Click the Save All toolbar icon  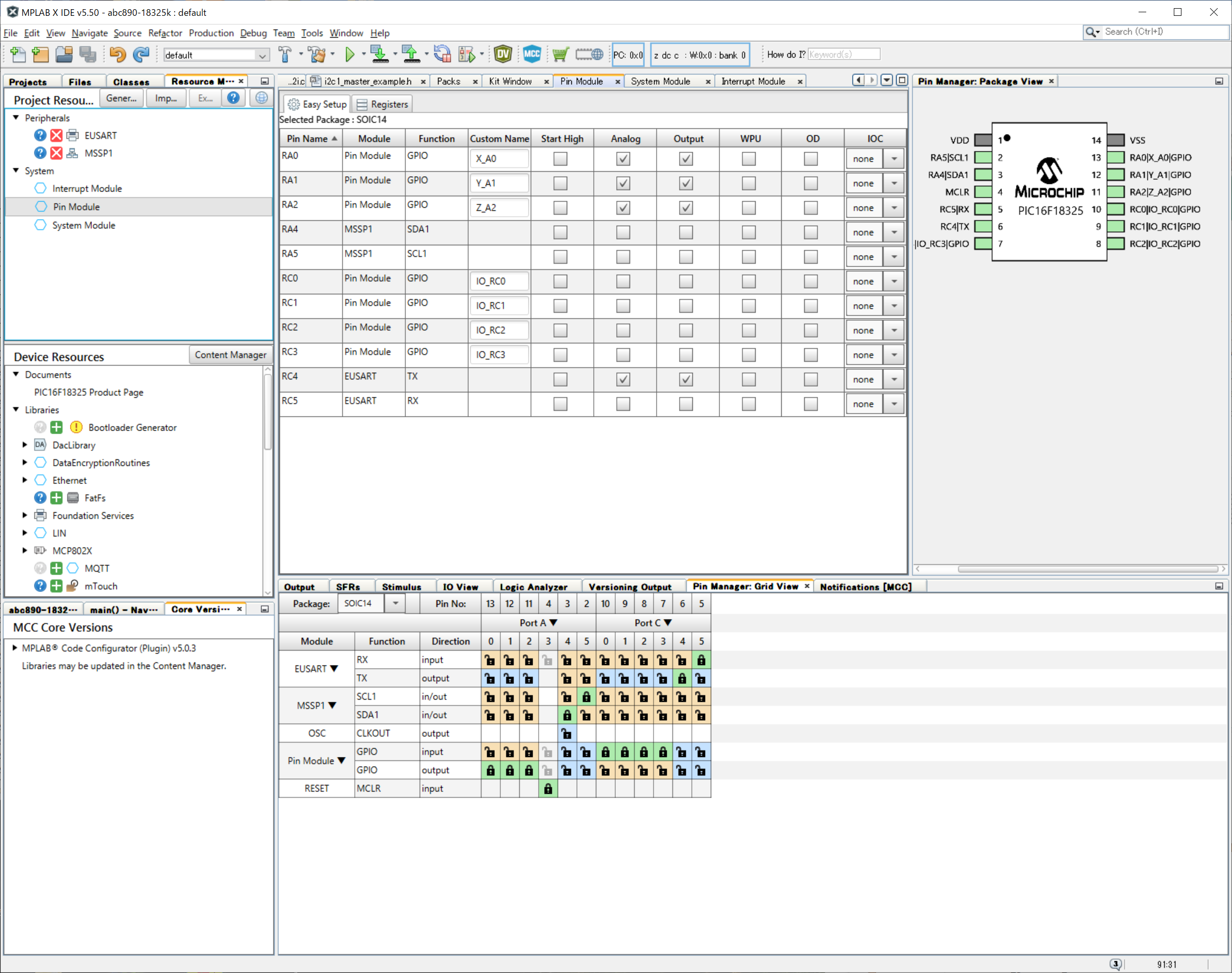[88, 55]
